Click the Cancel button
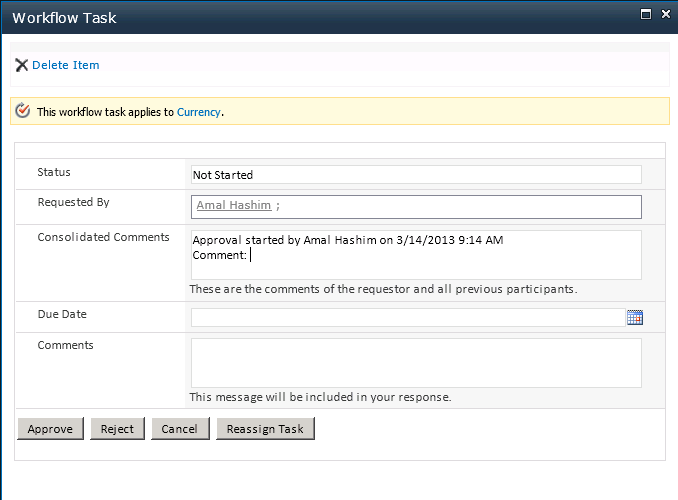The height and width of the screenshot is (500, 678). [x=180, y=429]
